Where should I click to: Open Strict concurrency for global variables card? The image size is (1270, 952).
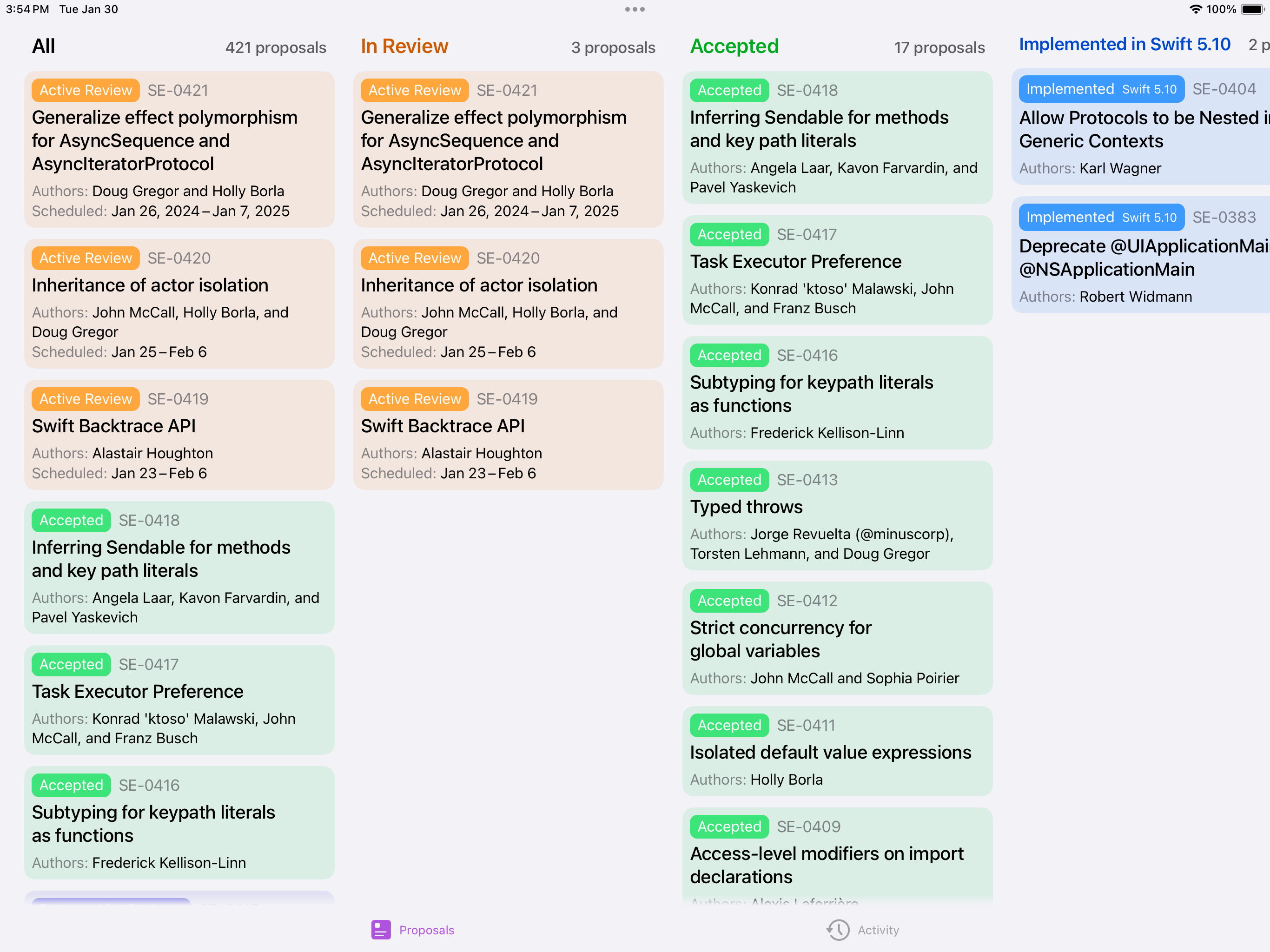pyautogui.click(x=837, y=638)
